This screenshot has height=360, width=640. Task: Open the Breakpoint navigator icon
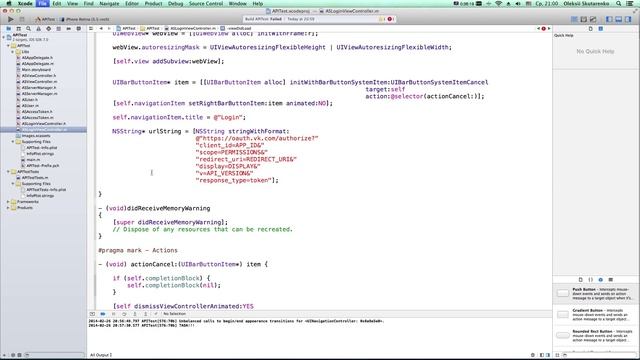tap(69, 29)
